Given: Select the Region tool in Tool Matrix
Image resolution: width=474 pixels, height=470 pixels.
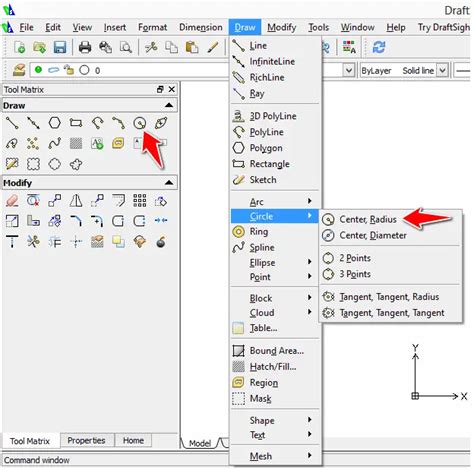Looking at the screenshot, I should (119, 144).
